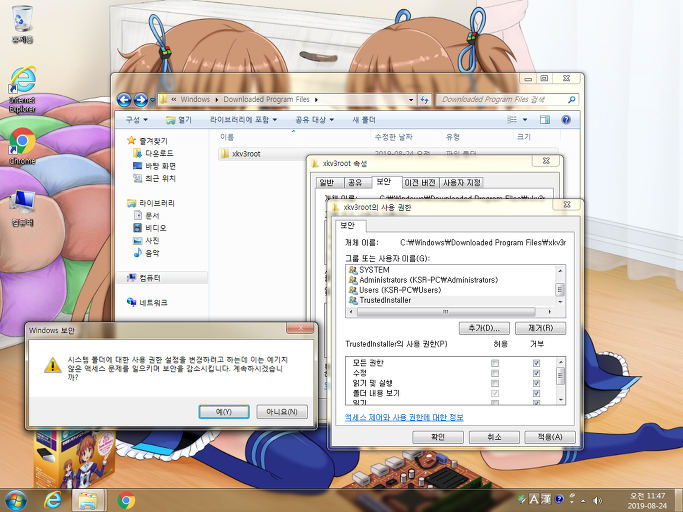683x512 pixels.
Task: Open Favorites (즐겨찾기) star in sidebar
Action: (x=131, y=141)
